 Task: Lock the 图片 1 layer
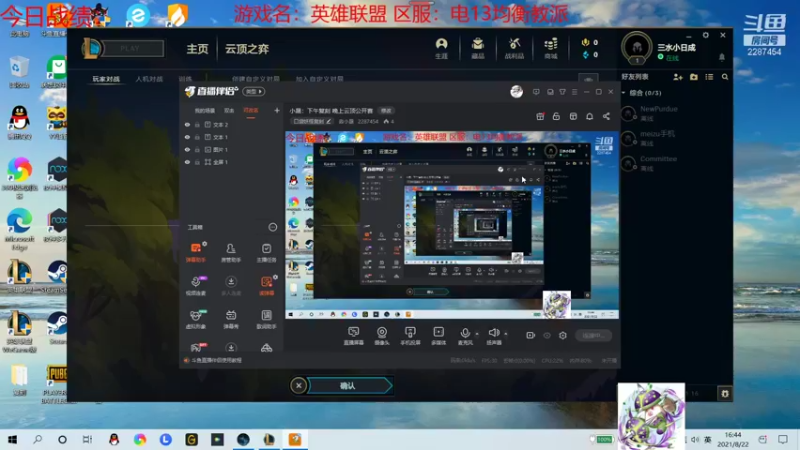(x=197, y=149)
